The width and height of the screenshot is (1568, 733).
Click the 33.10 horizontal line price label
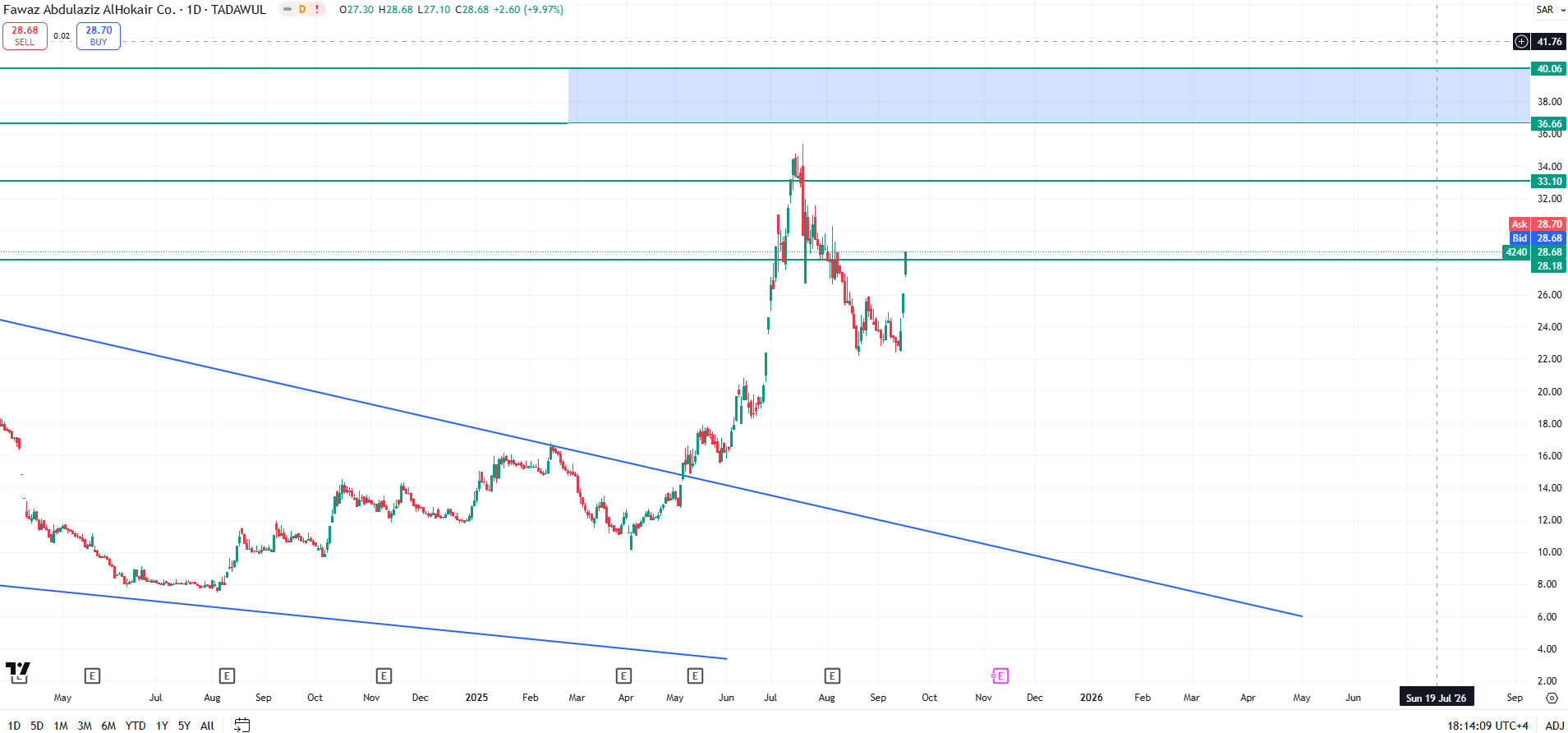tap(1549, 182)
